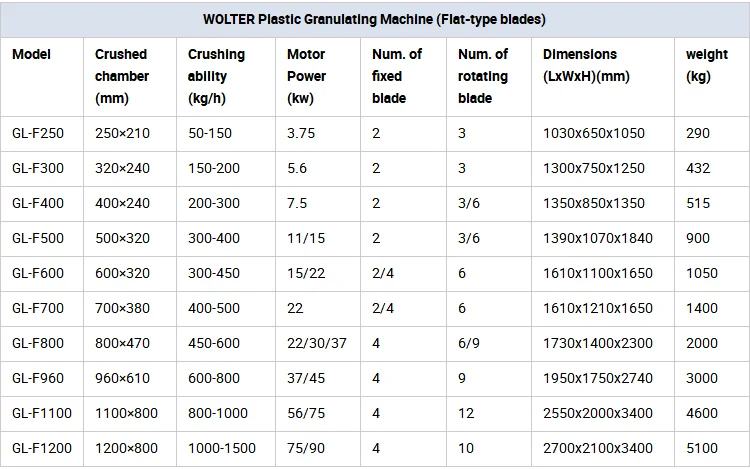Click the Motor Power column header
750x469 pixels.
[x=306, y=76]
